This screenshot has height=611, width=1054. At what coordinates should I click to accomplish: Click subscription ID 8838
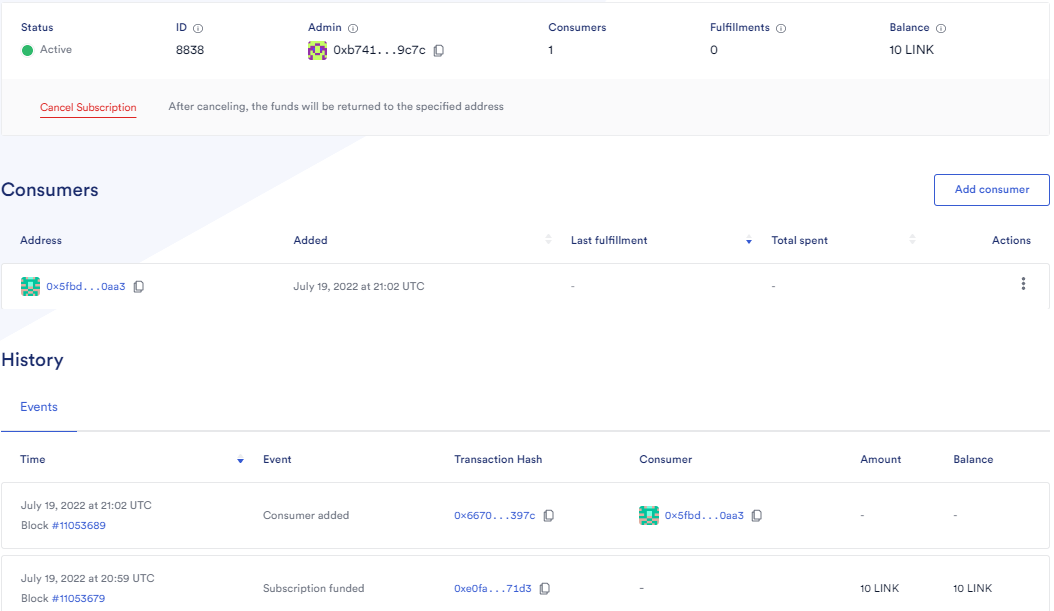click(x=190, y=50)
